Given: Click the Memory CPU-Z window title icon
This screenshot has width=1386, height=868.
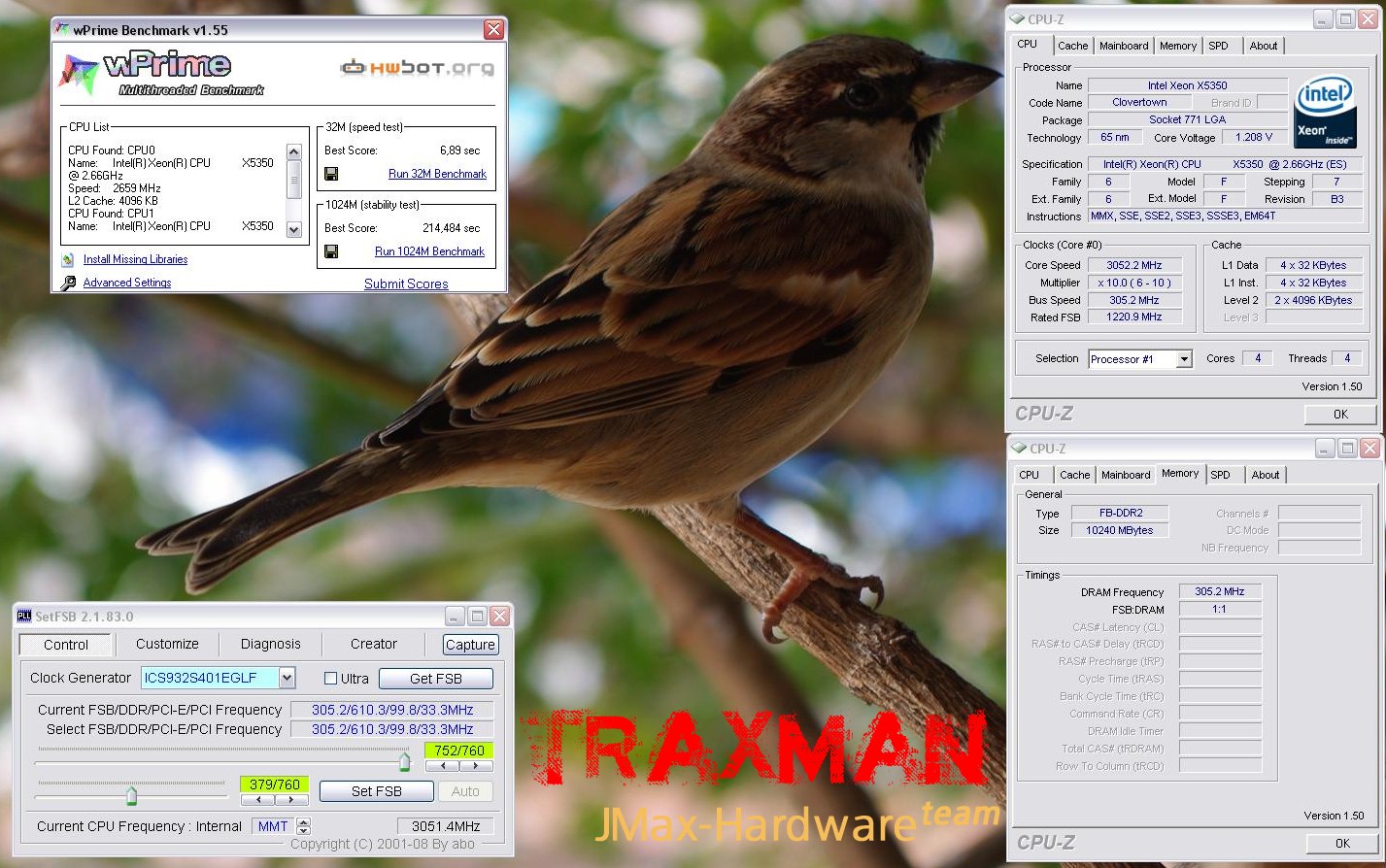Looking at the screenshot, I should (1020, 448).
